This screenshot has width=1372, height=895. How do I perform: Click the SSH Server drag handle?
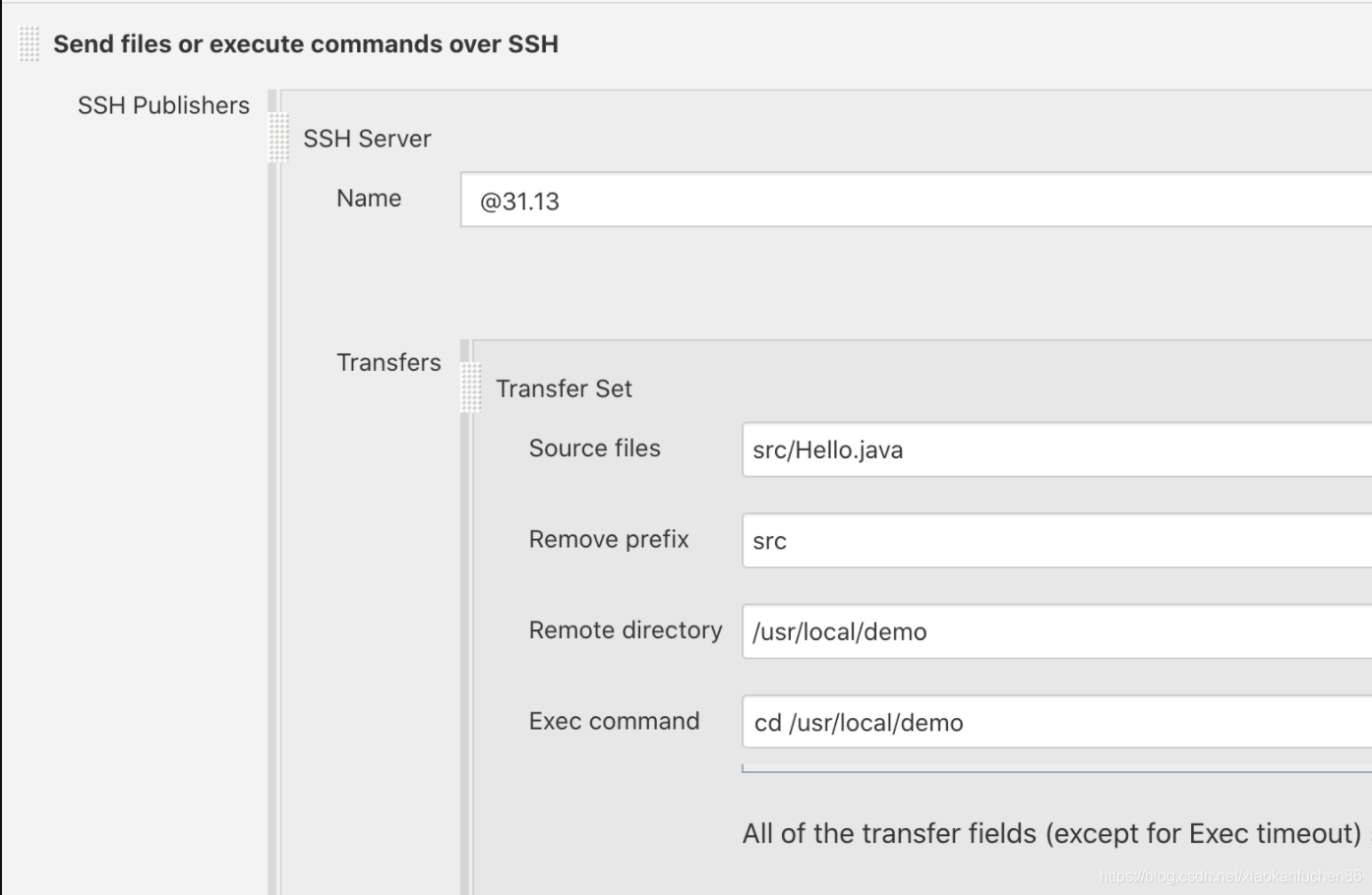[x=279, y=138]
